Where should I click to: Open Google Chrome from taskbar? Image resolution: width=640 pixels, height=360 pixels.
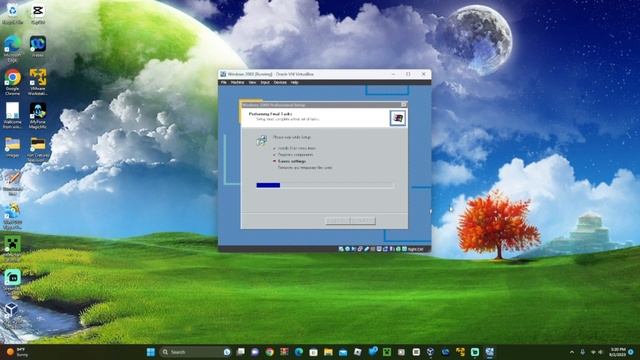pos(269,352)
